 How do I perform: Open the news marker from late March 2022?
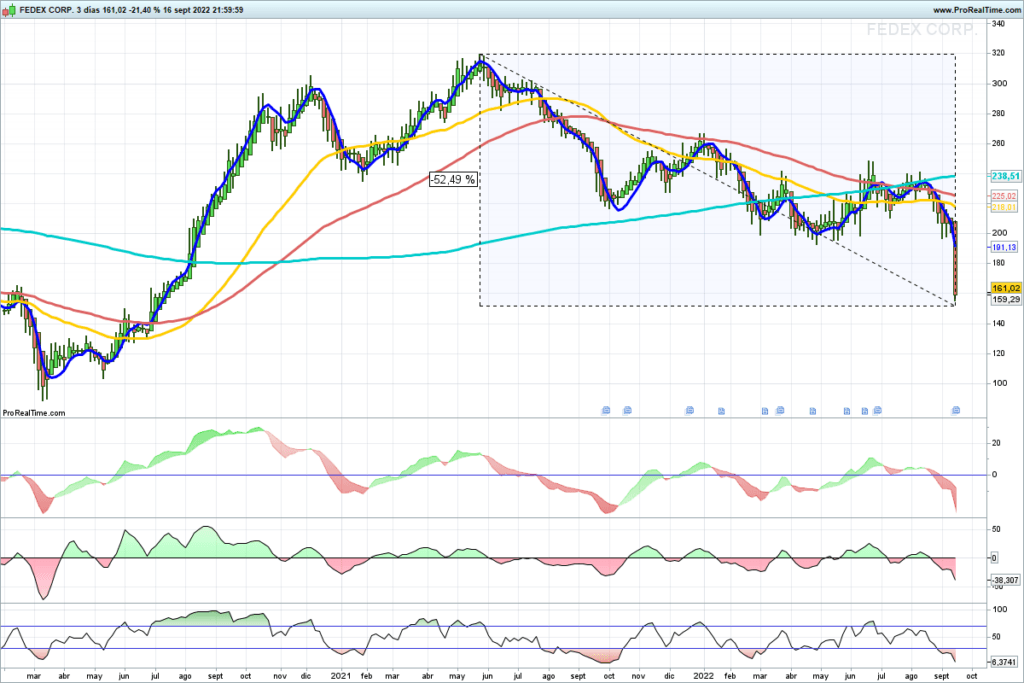pyautogui.click(x=780, y=410)
